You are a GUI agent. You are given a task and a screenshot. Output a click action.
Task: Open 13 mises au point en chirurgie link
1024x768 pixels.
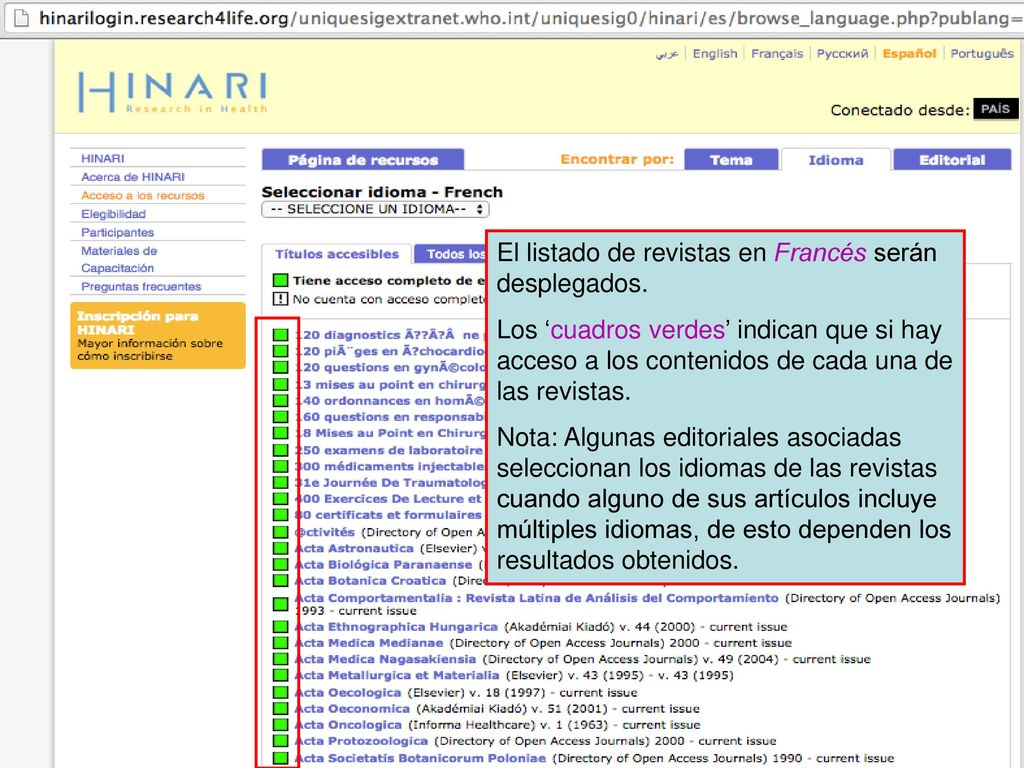click(x=390, y=384)
